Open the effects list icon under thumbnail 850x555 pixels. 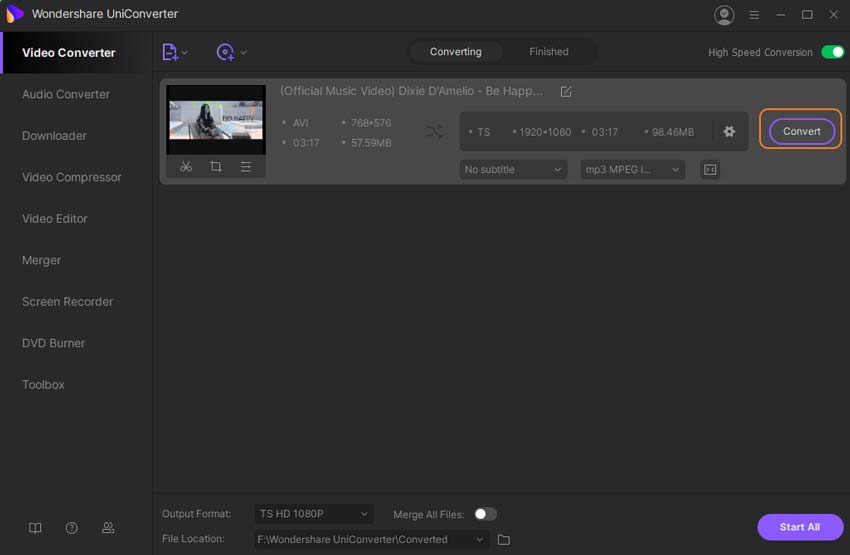246,166
